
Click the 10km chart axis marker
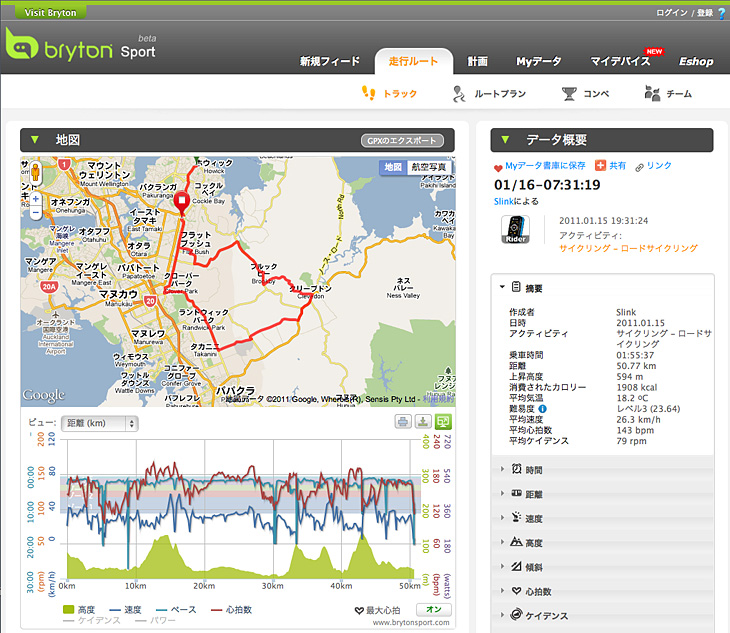[135, 586]
